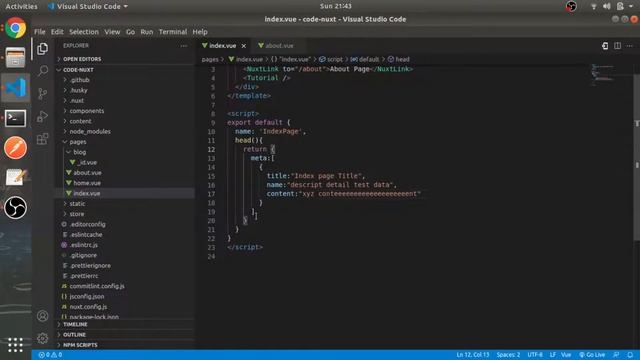Open Help menu
The height and width of the screenshot is (360, 640).
click(200, 32)
